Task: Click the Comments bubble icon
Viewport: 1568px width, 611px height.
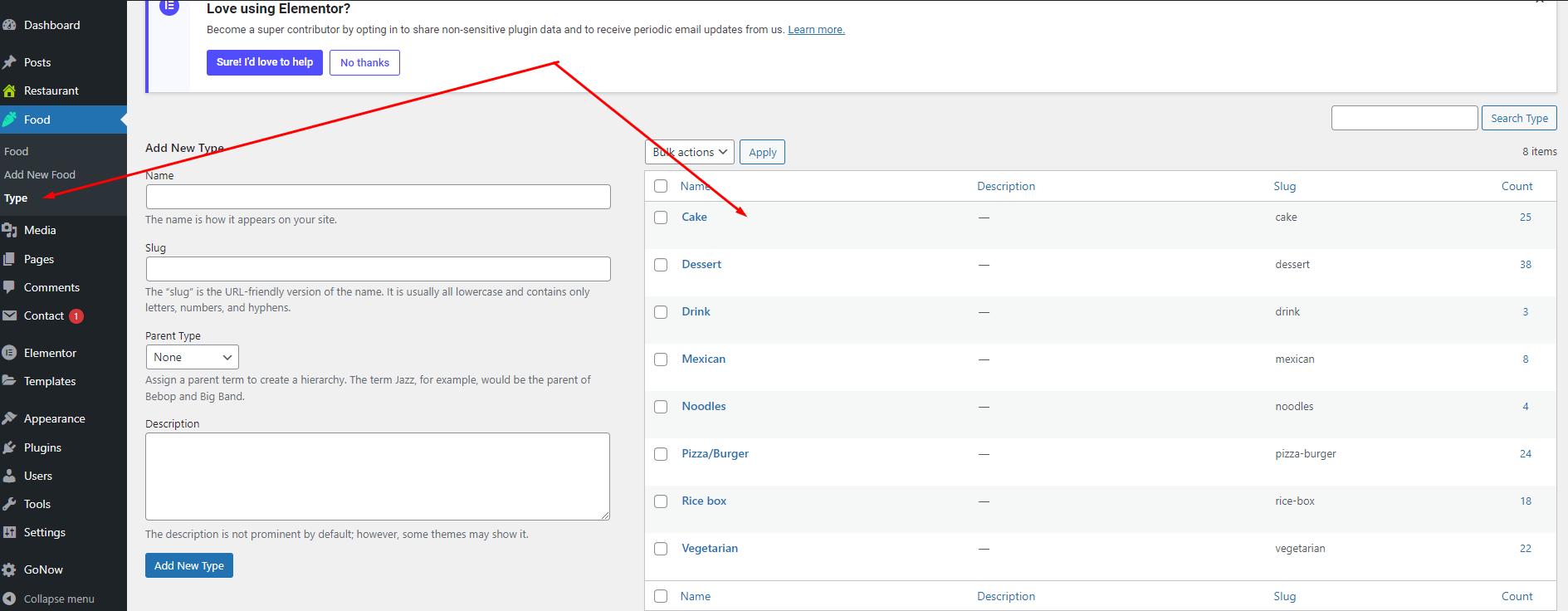Action: [x=10, y=287]
